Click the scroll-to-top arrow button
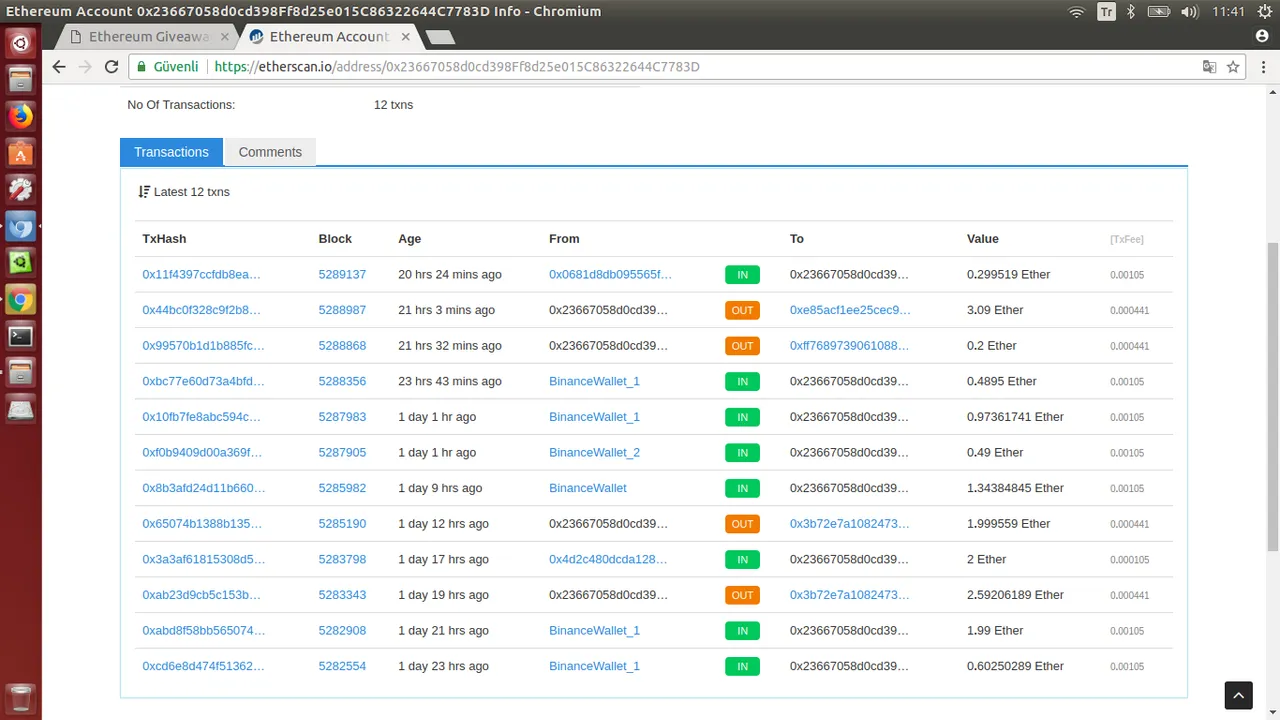Screen dimensions: 1280x720 1238,695
